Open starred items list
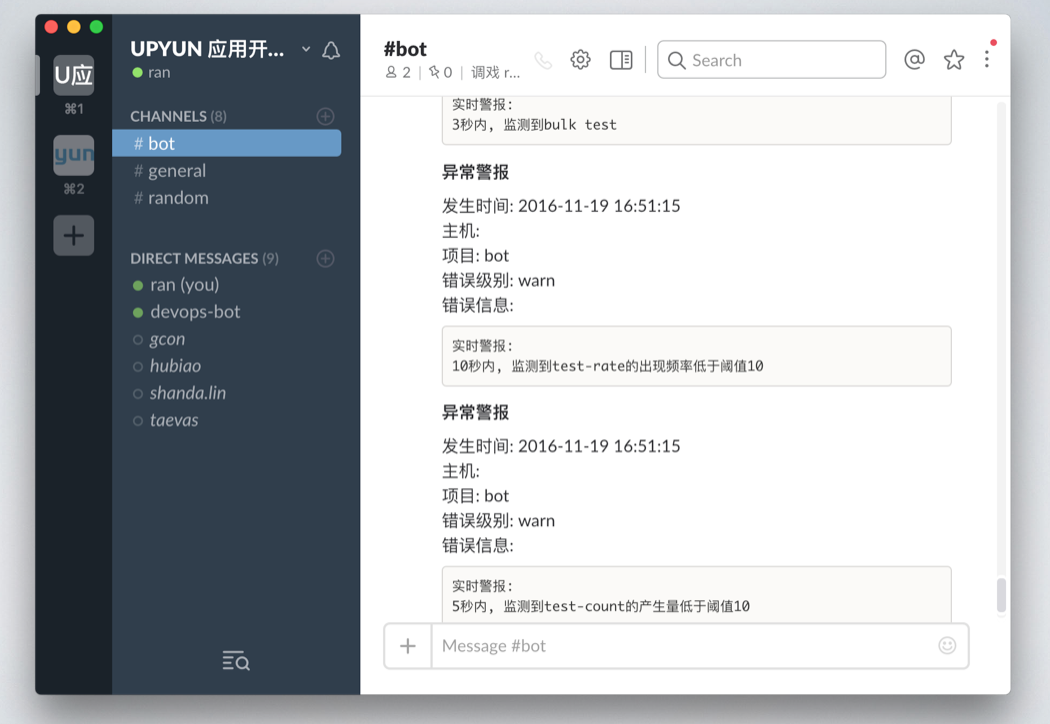This screenshot has width=1050, height=724. (954, 60)
